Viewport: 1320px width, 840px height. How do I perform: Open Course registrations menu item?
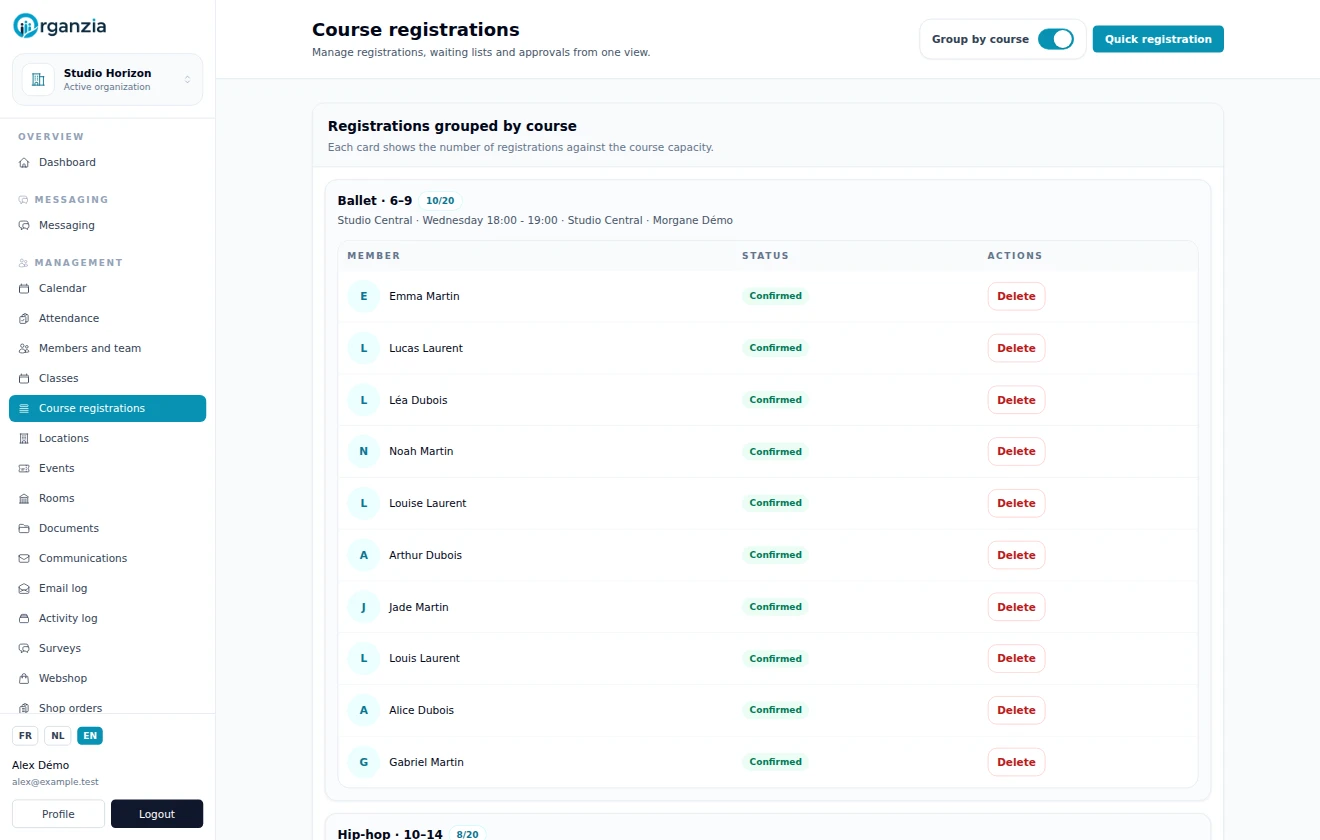coord(107,408)
